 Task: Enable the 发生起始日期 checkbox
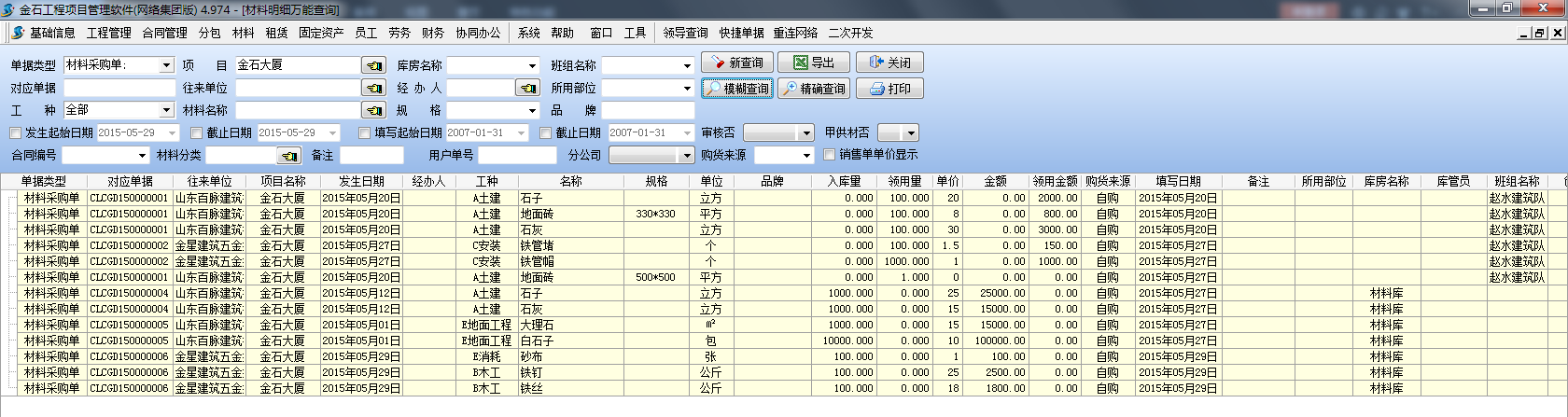(16, 132)
